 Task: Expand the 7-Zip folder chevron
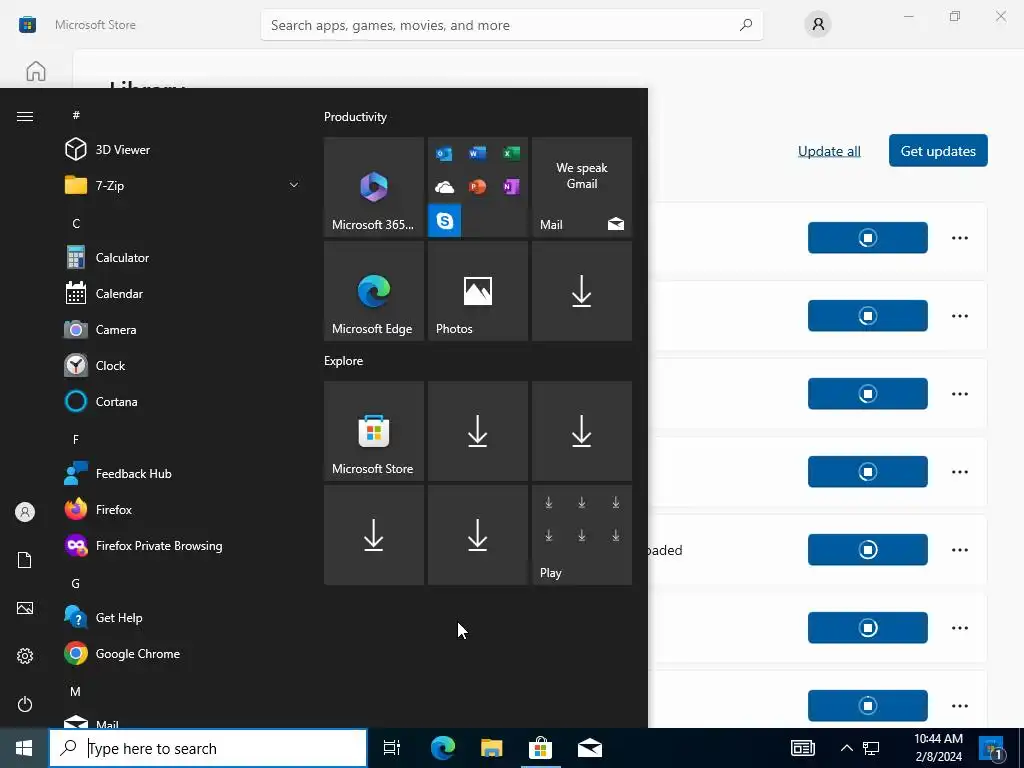[294, 185]
